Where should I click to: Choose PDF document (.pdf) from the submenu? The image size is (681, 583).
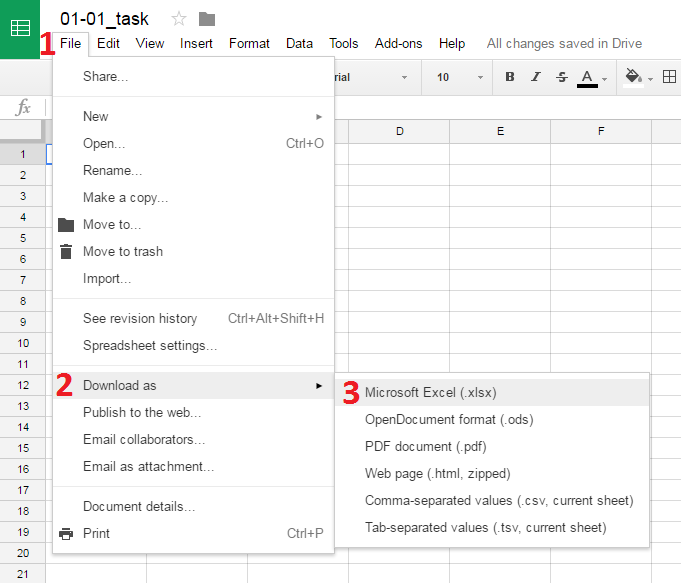425,446
